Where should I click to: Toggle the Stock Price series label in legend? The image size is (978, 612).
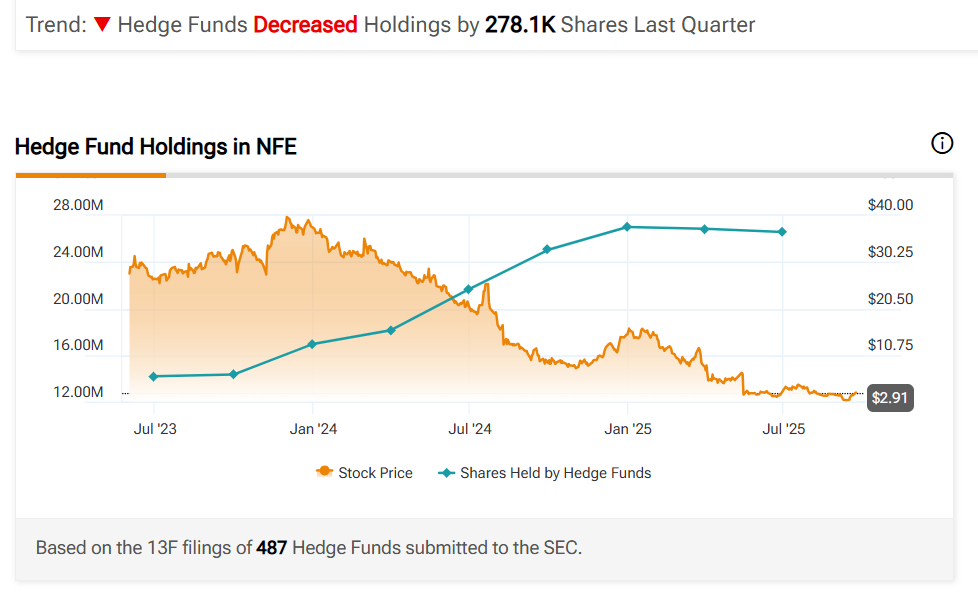(x=375, y=473)
